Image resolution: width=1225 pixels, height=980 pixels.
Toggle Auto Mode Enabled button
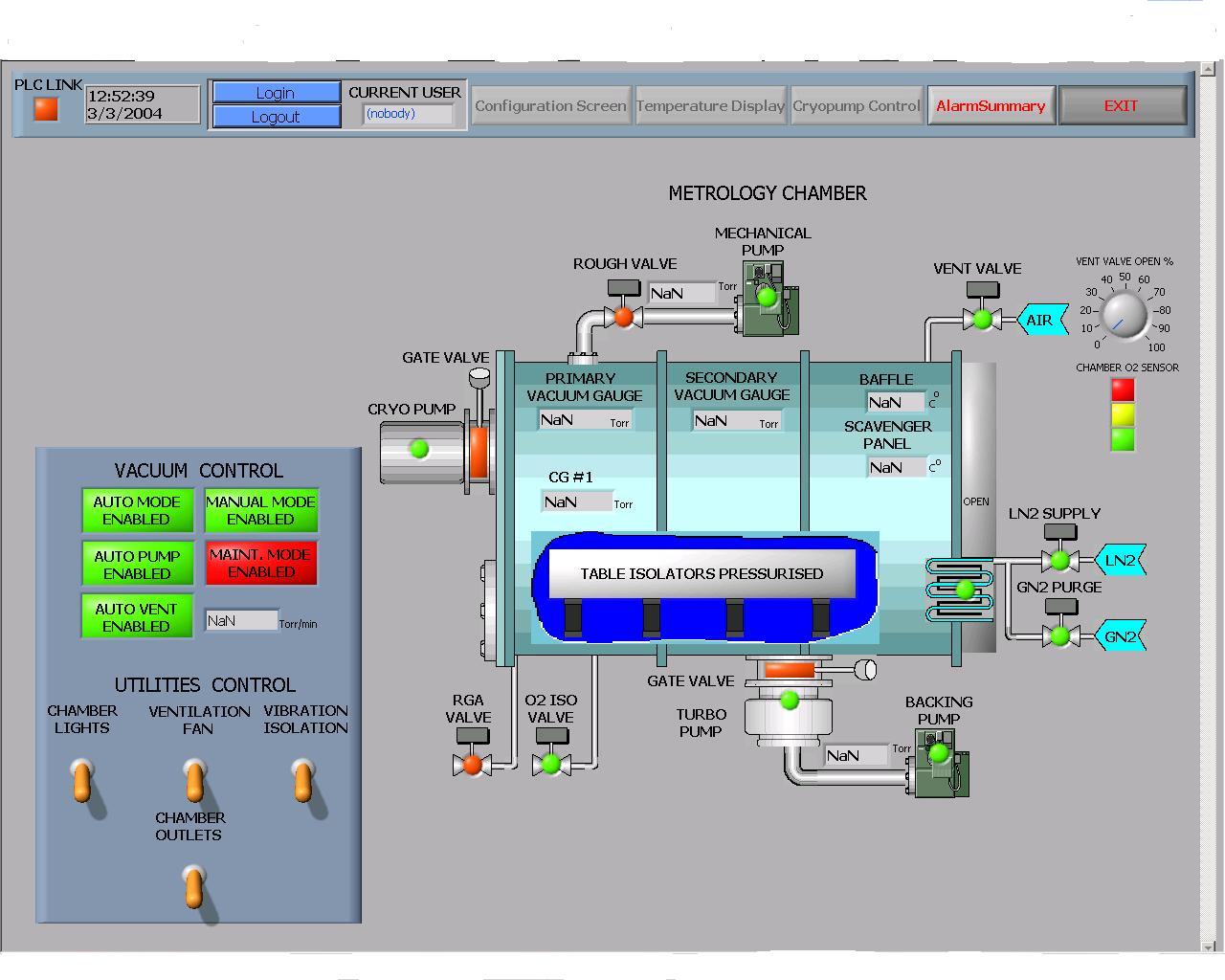tap(136, 510)
